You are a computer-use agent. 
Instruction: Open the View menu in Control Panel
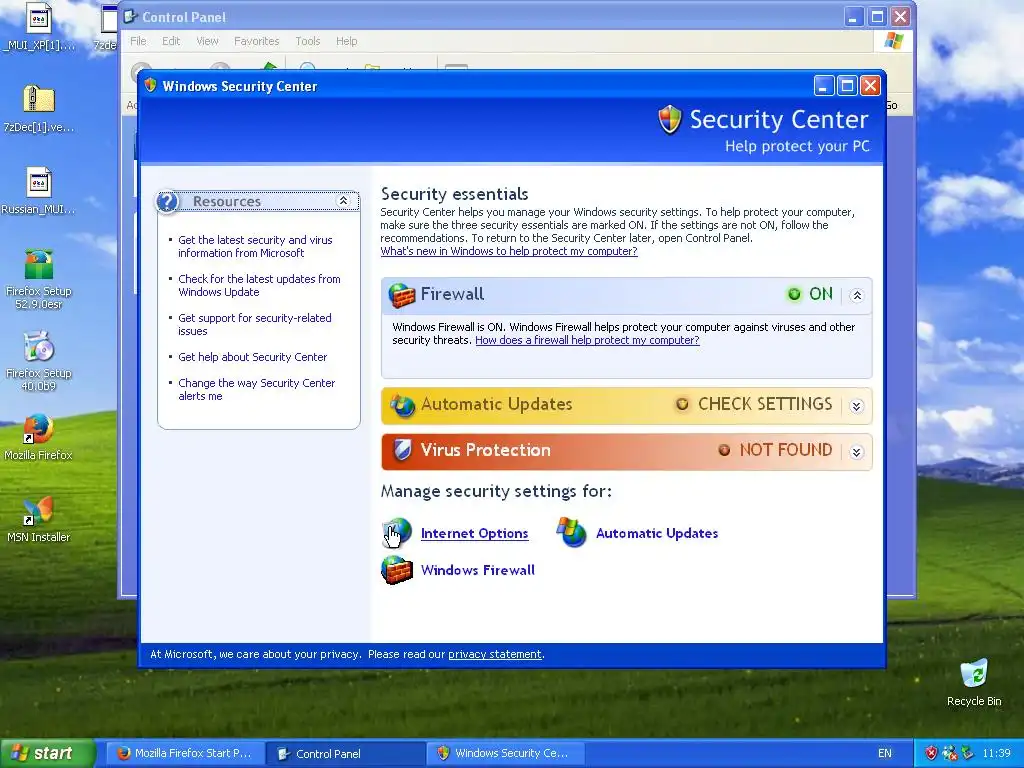pos(208,41)
